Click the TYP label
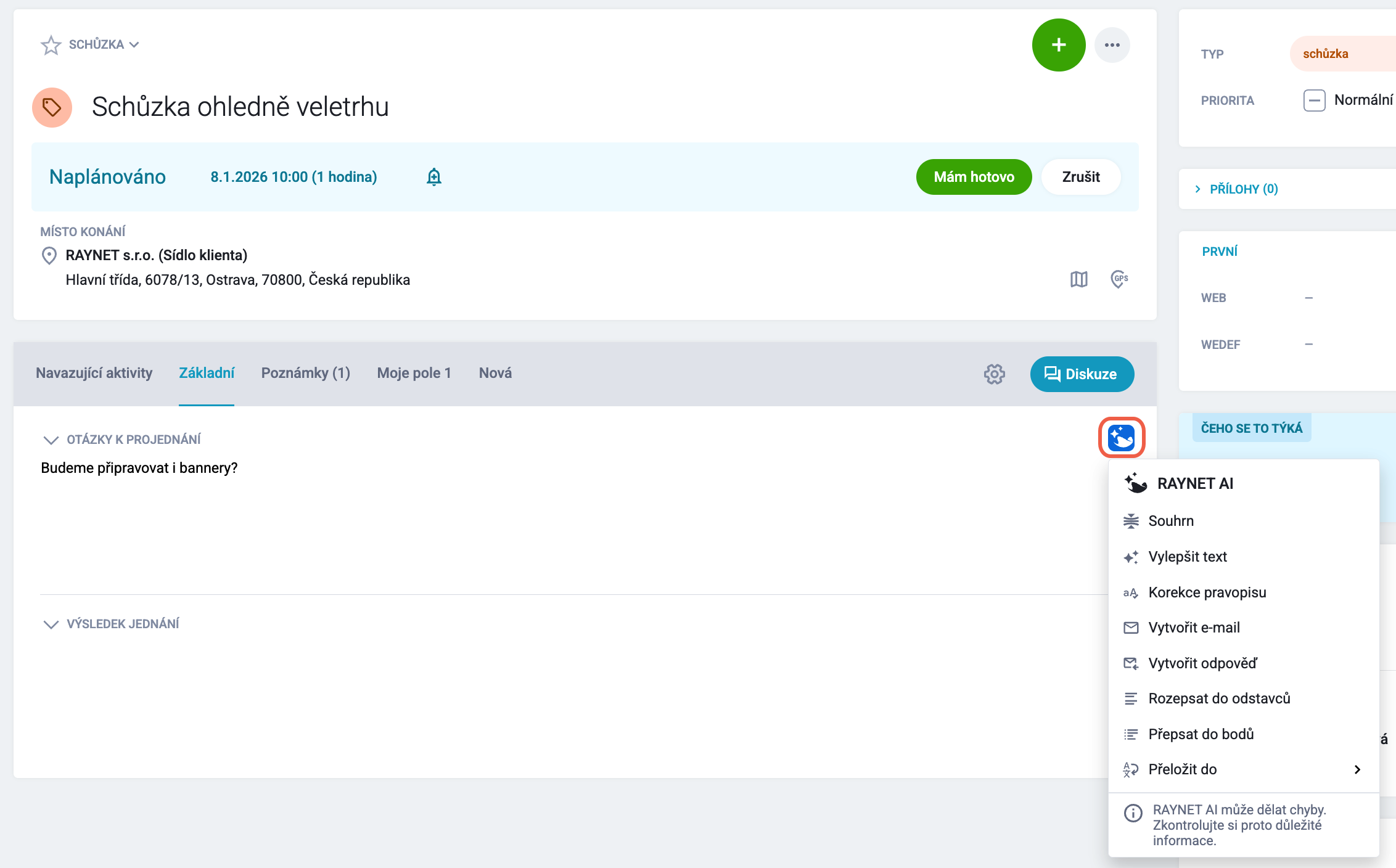The height and width of the screenshot is (868, 1396). [1212, 54]
